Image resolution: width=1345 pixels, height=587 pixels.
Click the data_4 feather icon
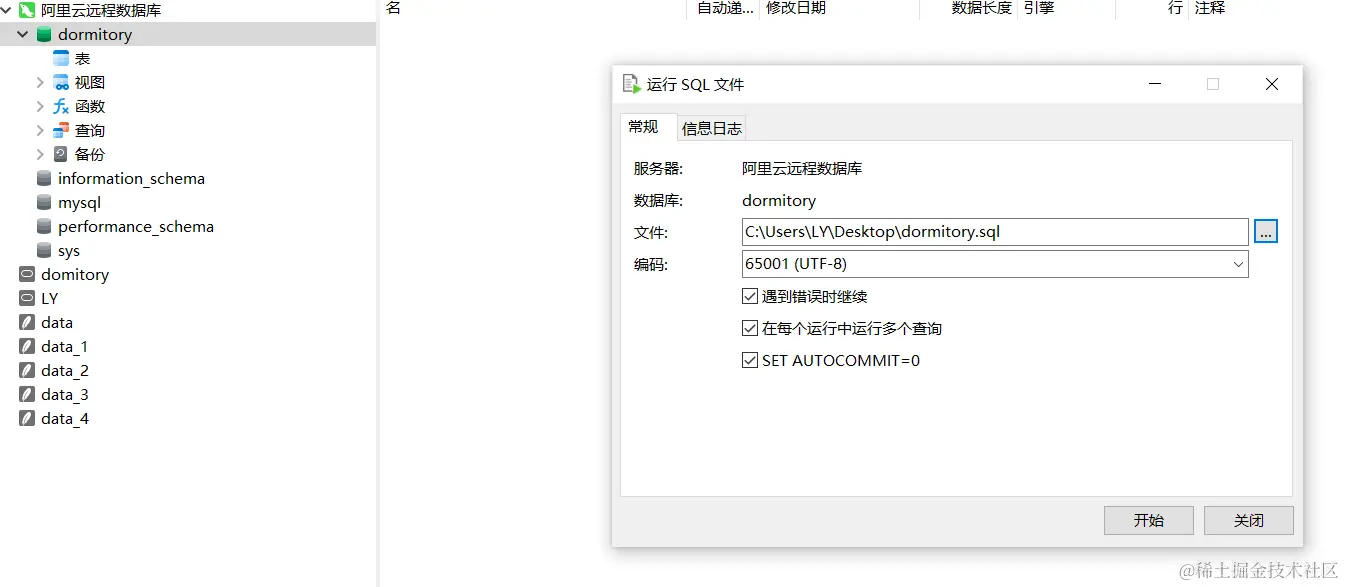click(27, 418)
